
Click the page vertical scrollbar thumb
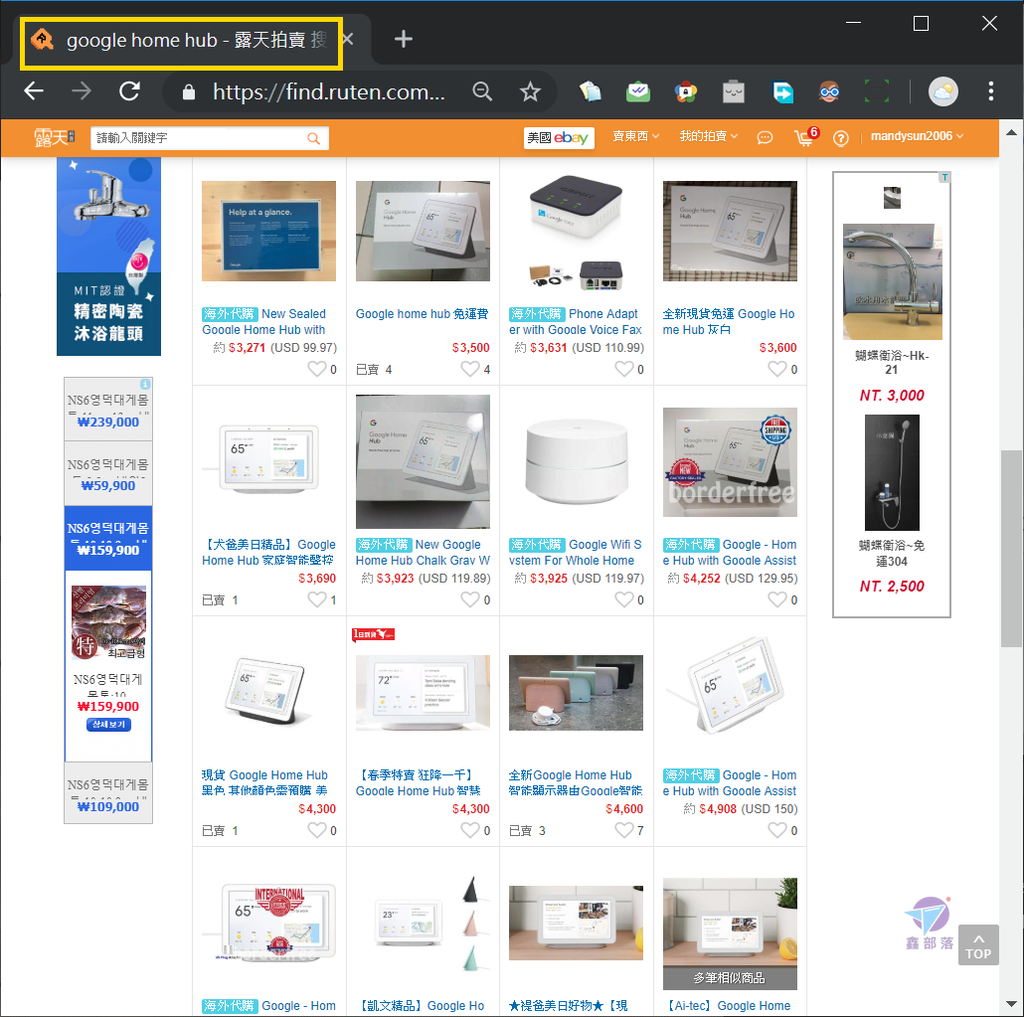click(1012, 548)
